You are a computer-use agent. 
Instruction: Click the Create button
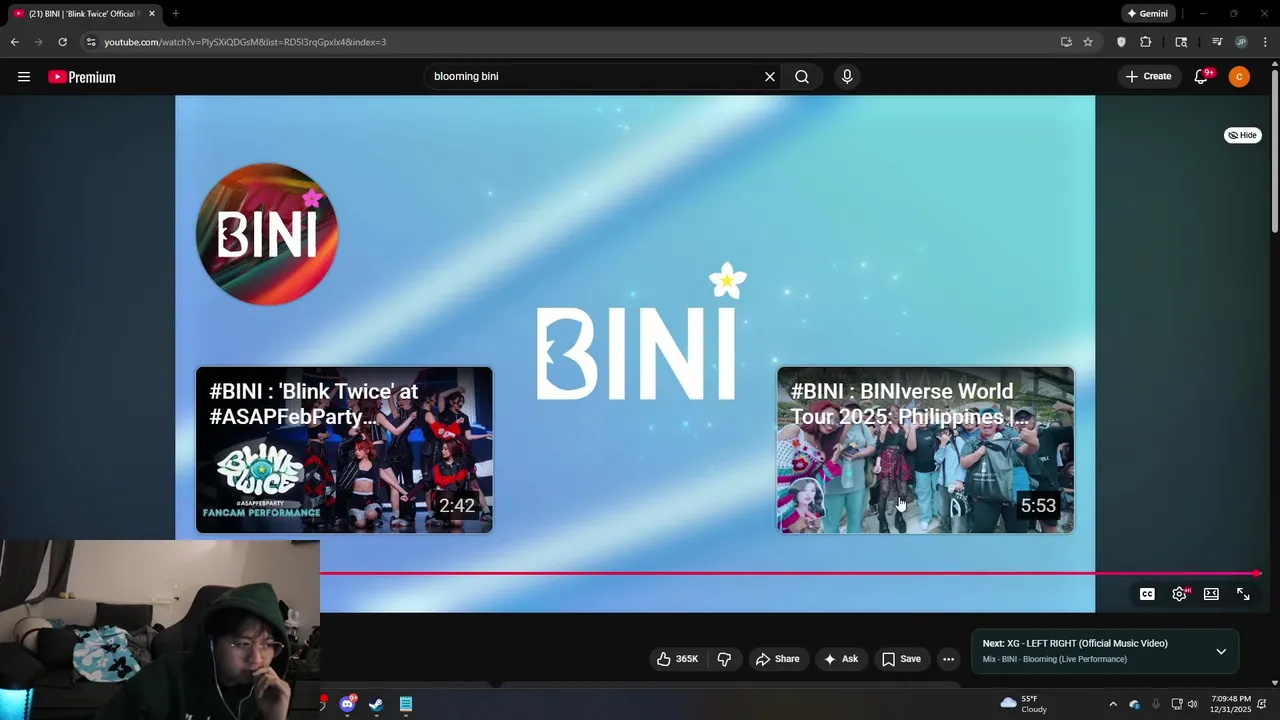point(1148,77)
